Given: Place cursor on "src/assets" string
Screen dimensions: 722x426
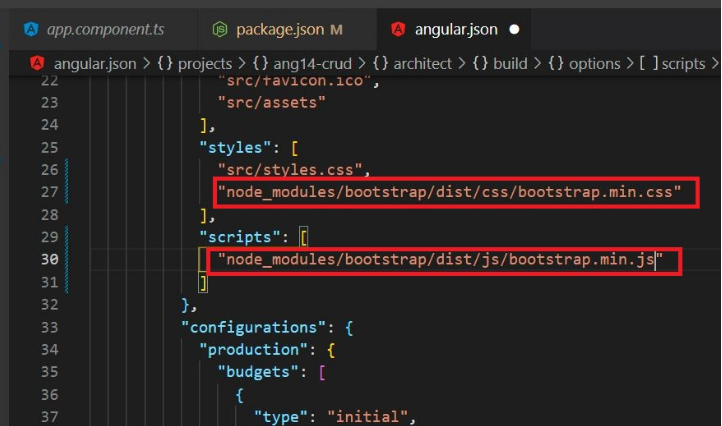Looking at the screenshot, I should point(271,102).
